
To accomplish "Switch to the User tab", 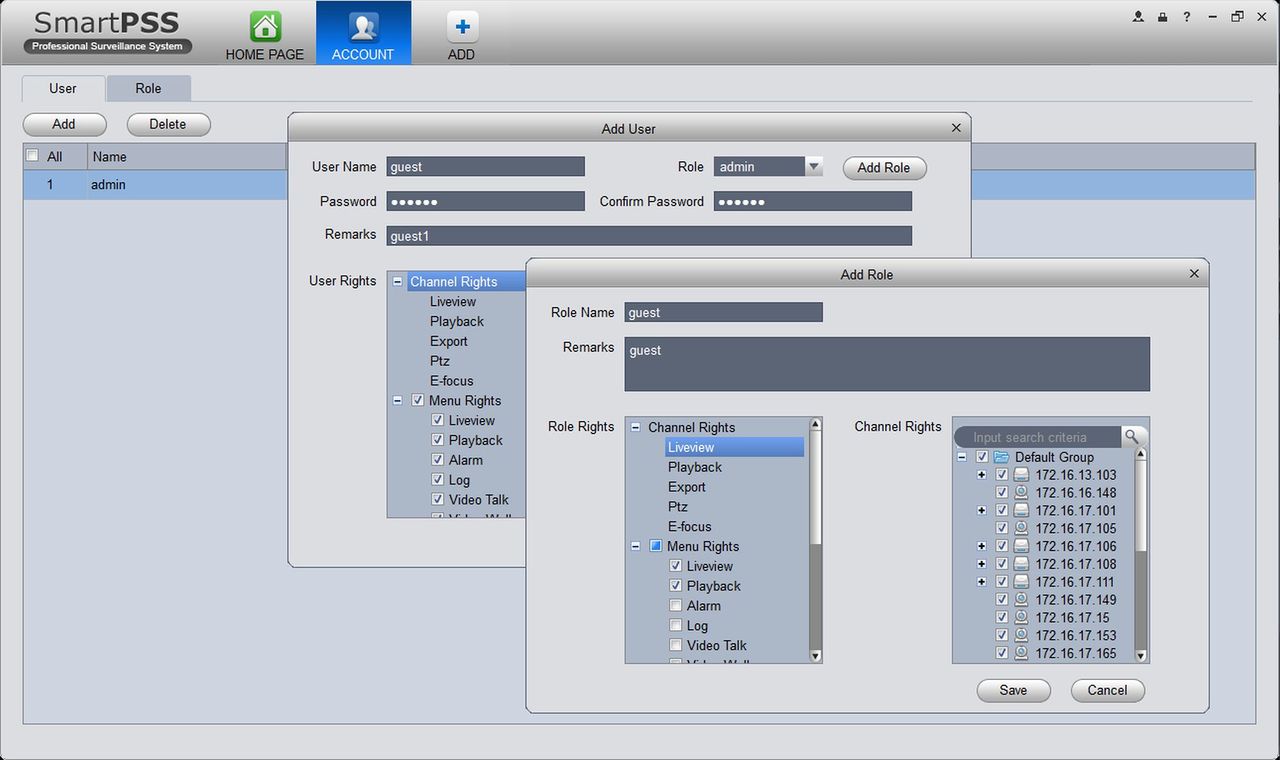I will click(63, 88).
